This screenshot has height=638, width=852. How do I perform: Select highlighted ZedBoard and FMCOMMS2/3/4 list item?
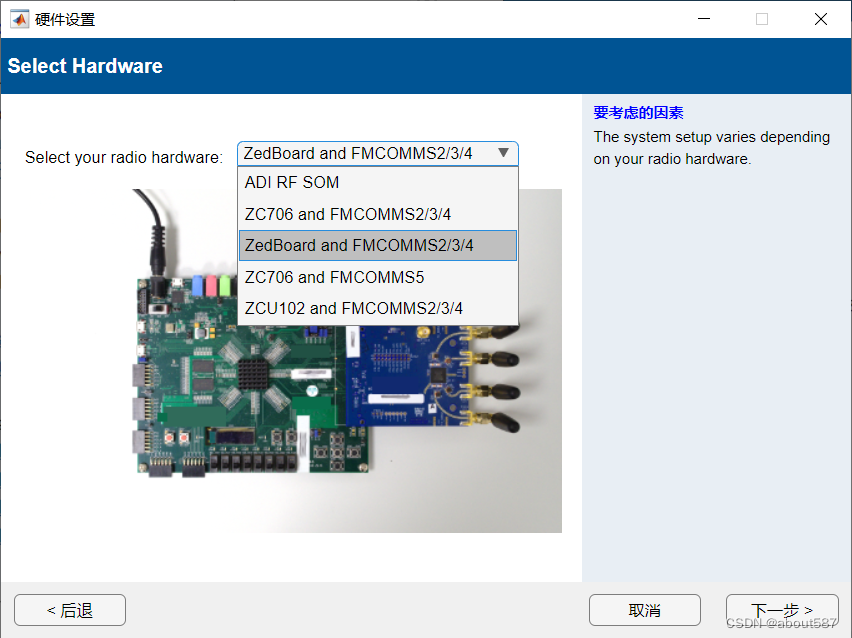click(x=378, y=246)
